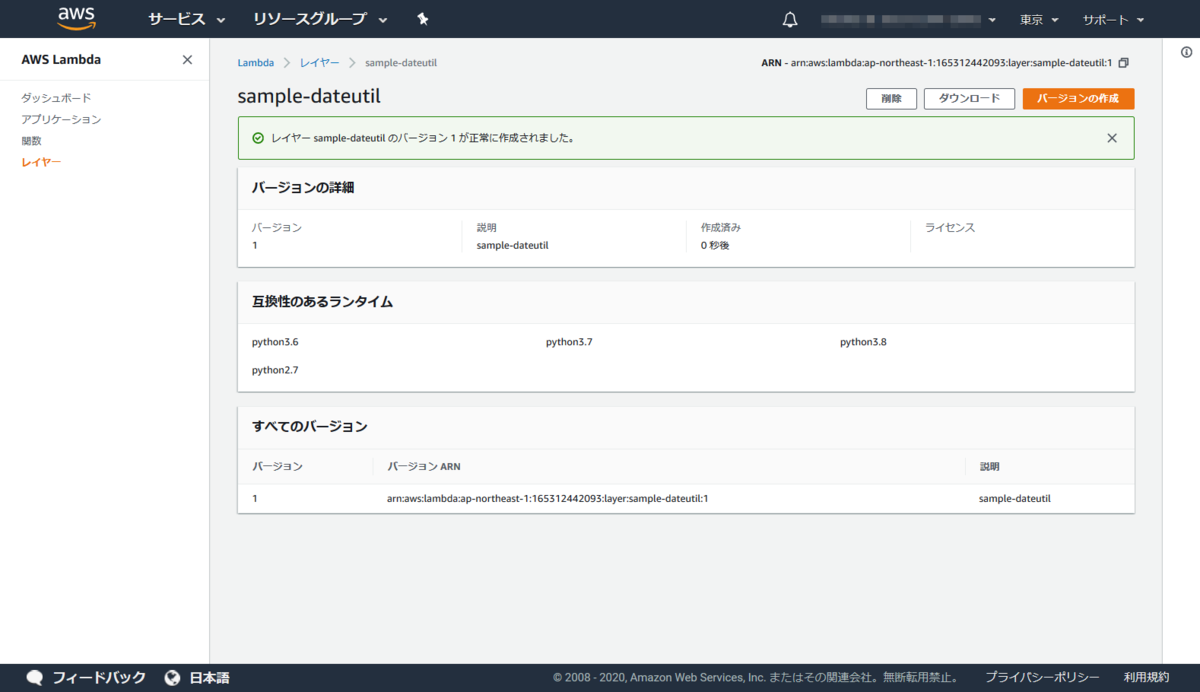The width and height of the screenshot is (1200, 692).
Task: Click the python3.7 runtime text
Action: click(x=569, y=342)
